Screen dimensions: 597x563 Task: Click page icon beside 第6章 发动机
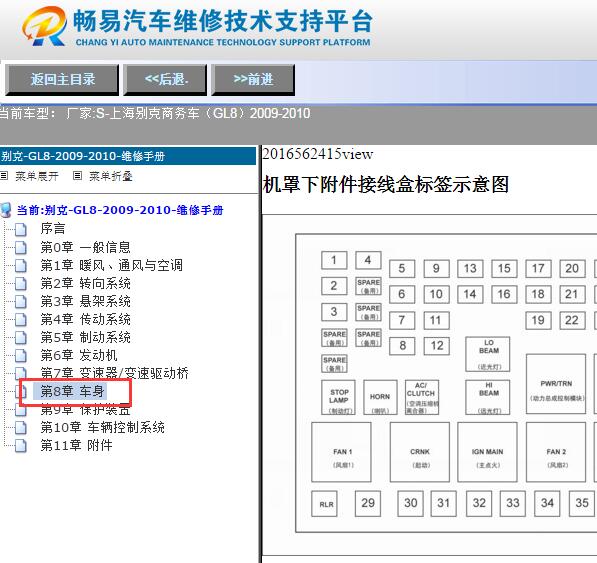point(21,356)
